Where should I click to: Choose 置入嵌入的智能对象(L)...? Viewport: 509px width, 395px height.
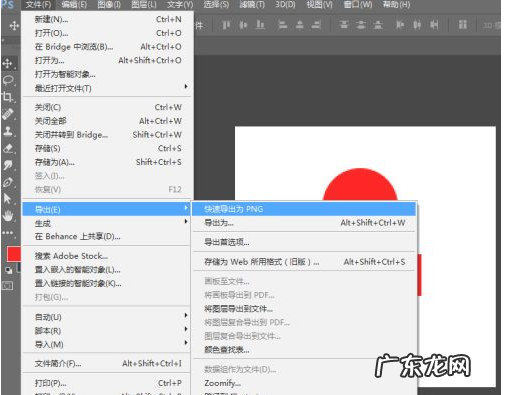tap(106, 270)
